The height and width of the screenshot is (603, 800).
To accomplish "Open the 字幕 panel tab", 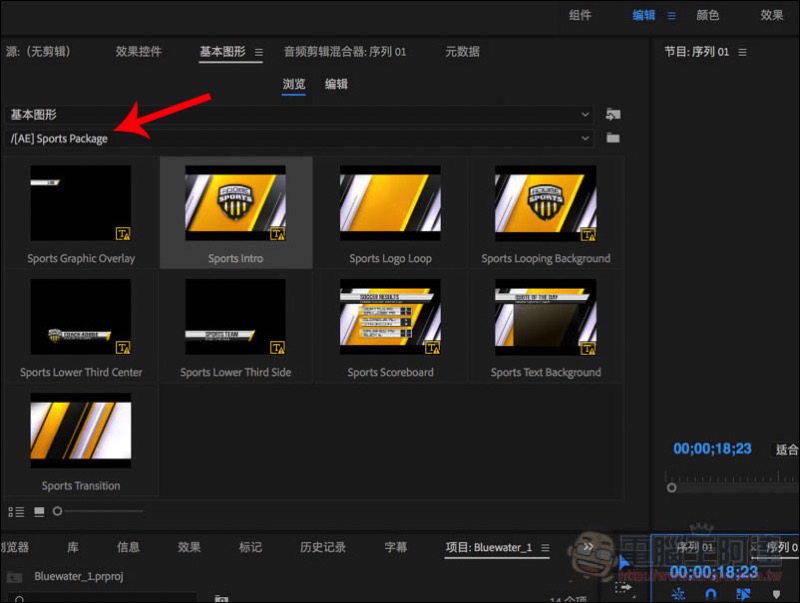I will coord(395,547).
